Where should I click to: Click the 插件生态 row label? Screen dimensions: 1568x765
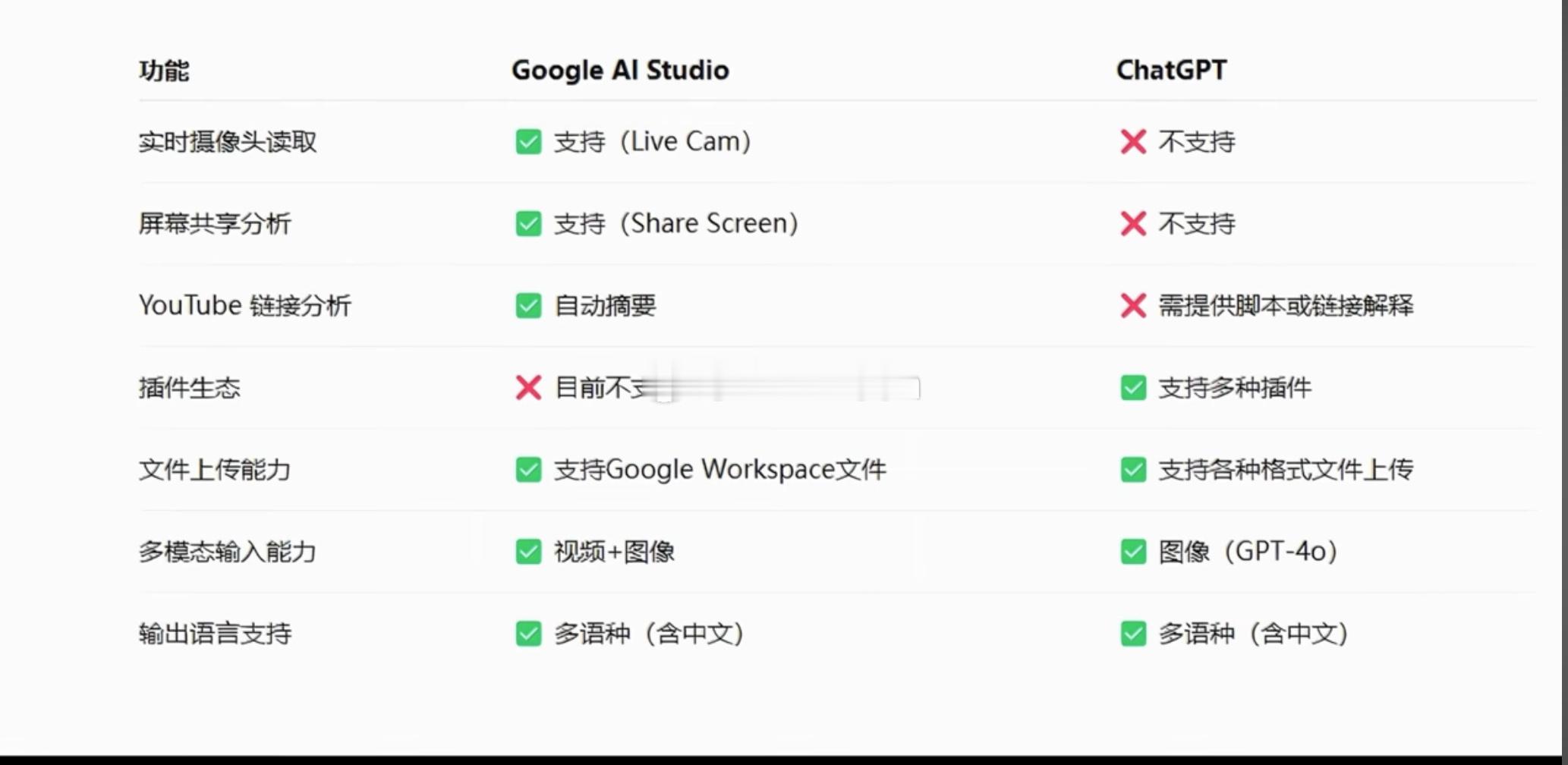pyautogui.click(x=190, y=387)
